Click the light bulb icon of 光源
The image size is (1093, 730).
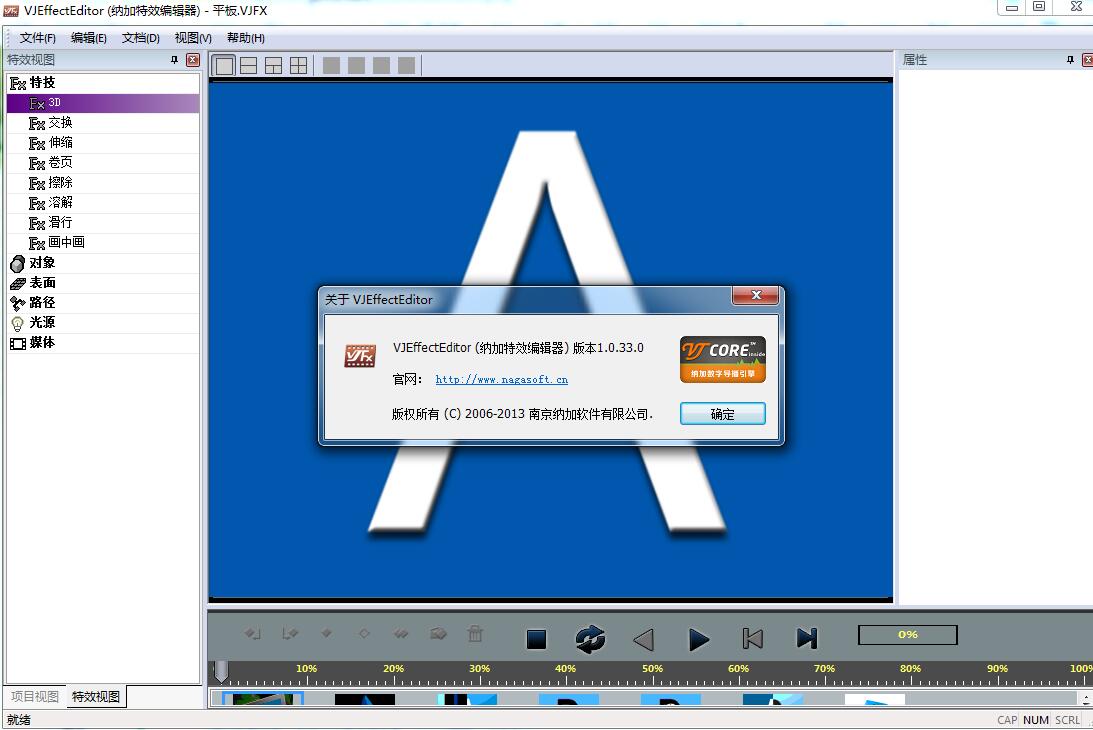coord(17,324)
